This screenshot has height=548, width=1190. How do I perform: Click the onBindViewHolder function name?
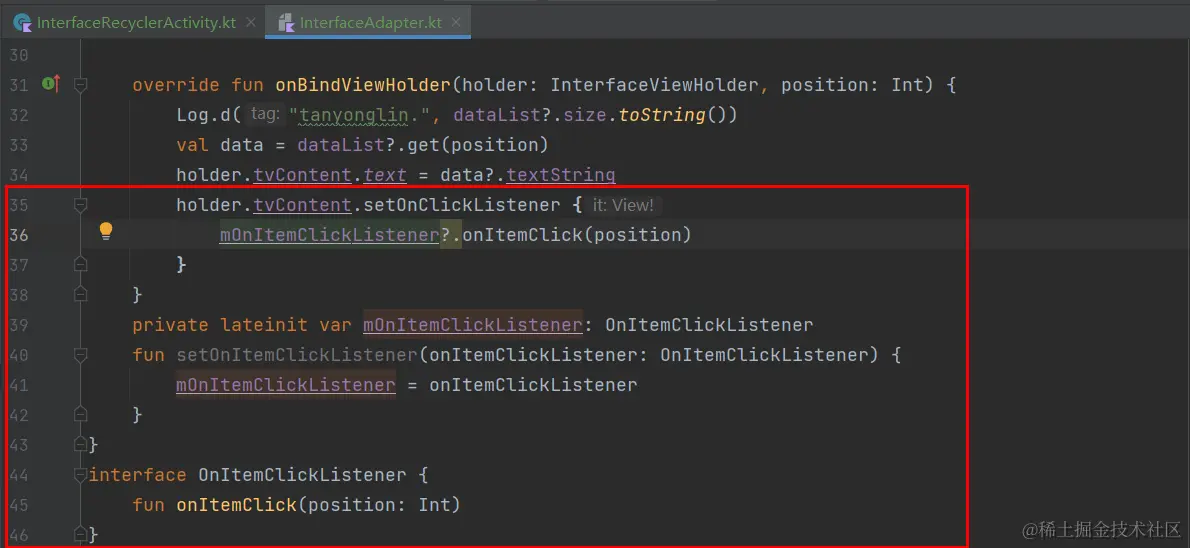[364, 85]
